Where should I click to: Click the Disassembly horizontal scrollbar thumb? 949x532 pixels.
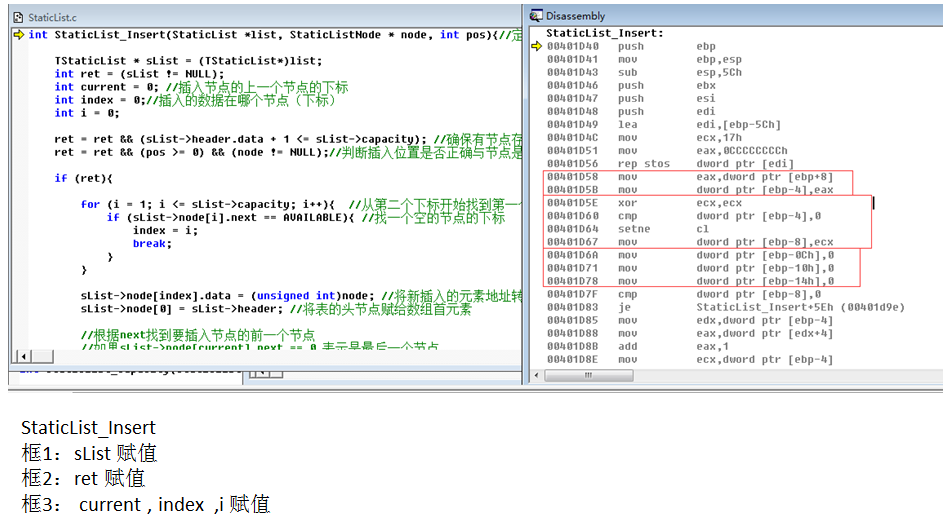(589, 375)
